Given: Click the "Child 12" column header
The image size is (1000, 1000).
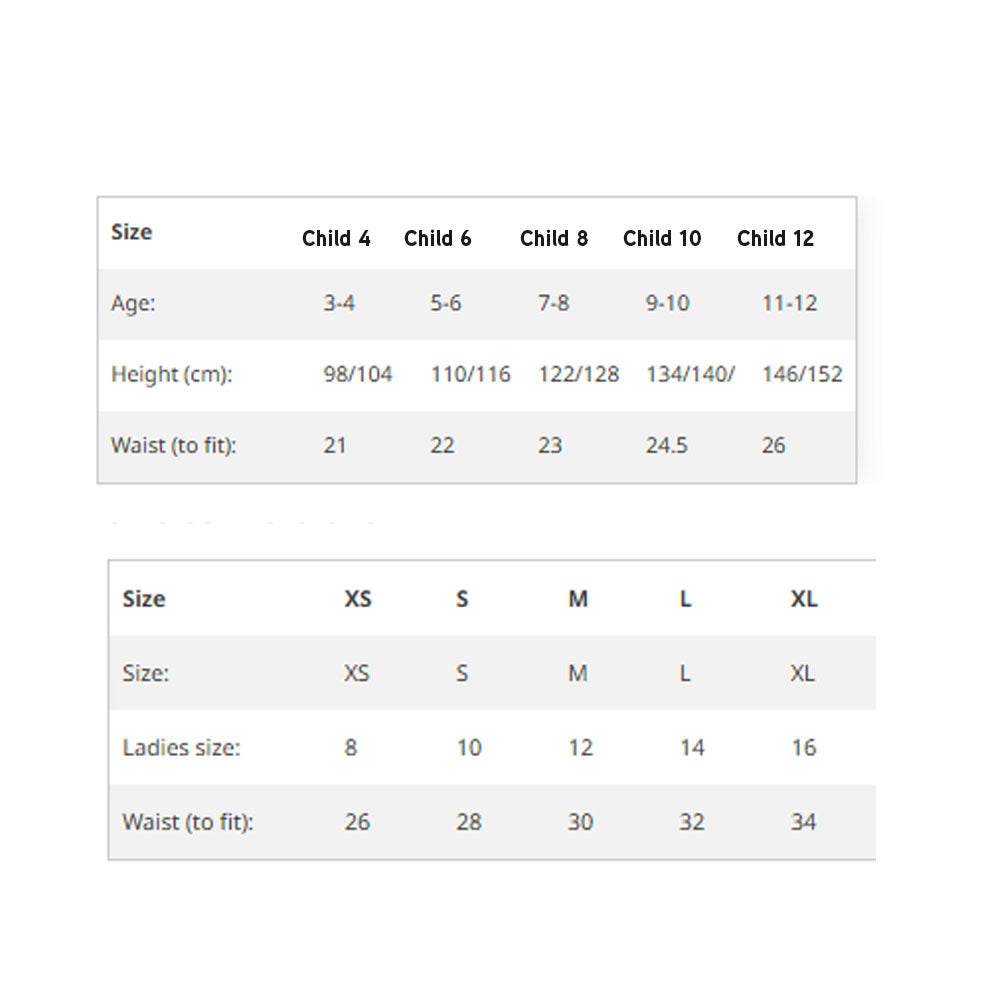Looking at the screenshot, I should (x=775, y=238).
